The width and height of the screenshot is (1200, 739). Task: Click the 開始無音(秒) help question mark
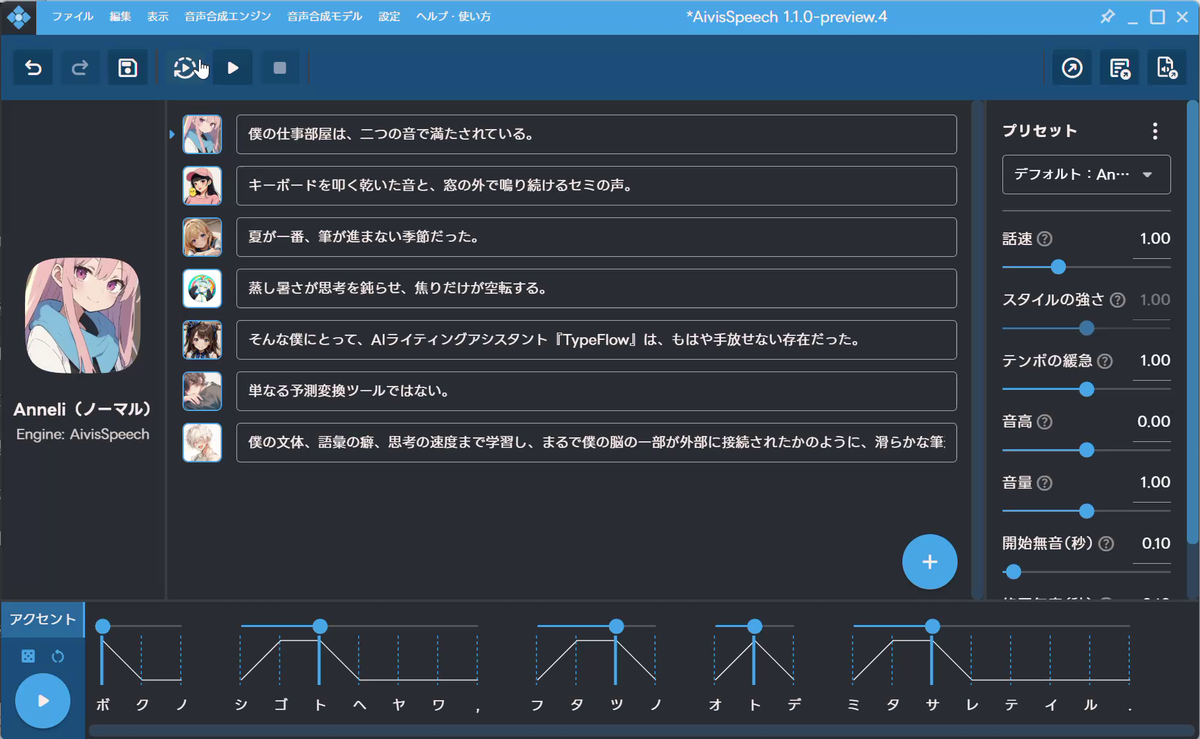[1106, 544]
